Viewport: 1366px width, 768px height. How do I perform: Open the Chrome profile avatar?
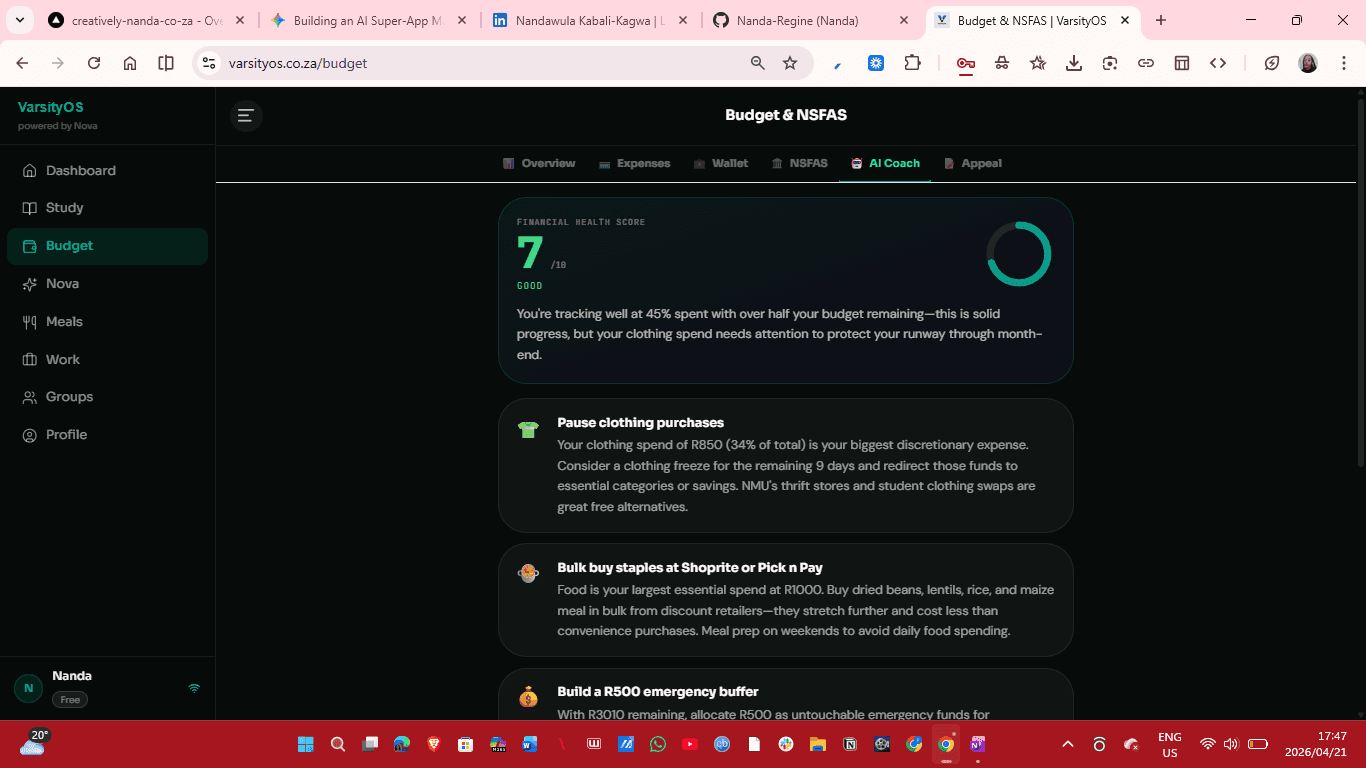point(1308,63)
